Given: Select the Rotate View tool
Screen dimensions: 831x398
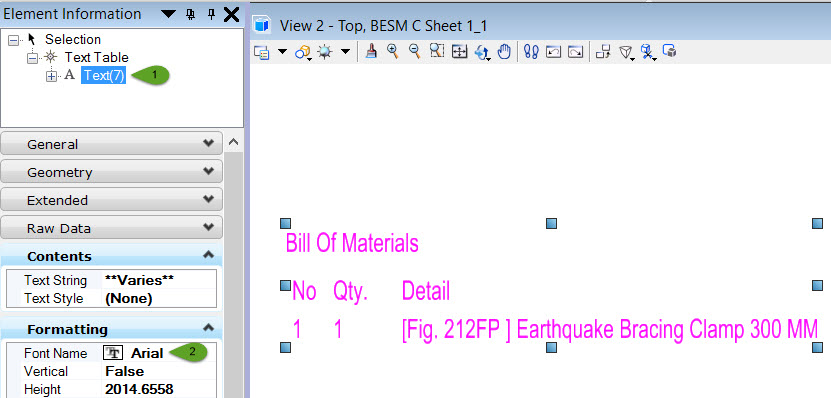Looking at the screenshot, I should click(482, 52).
